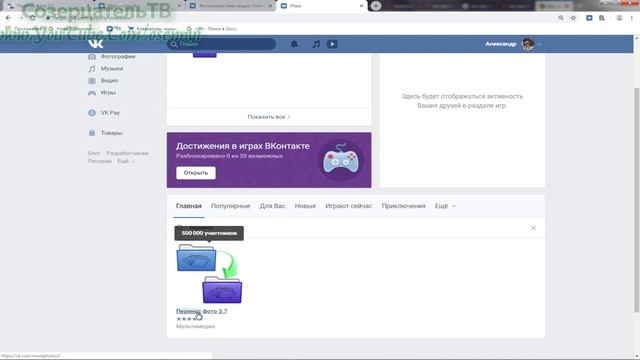Expand the Ещё tab dropdown
The image size is (640, 360).
point(444,206)
